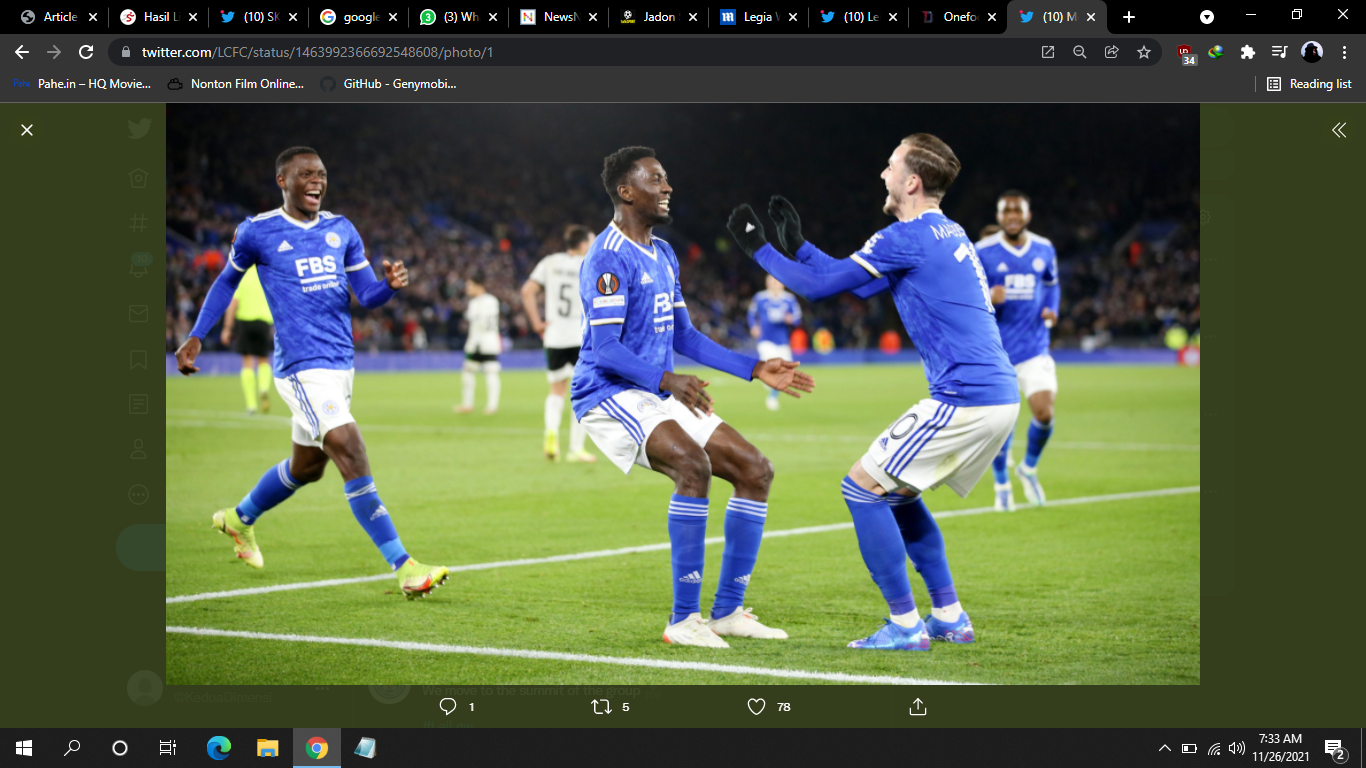The height and width of the screenshot is (768, 1366).
Task: Click the volume speaker icon in the tray
Action: pos(1237,748)
